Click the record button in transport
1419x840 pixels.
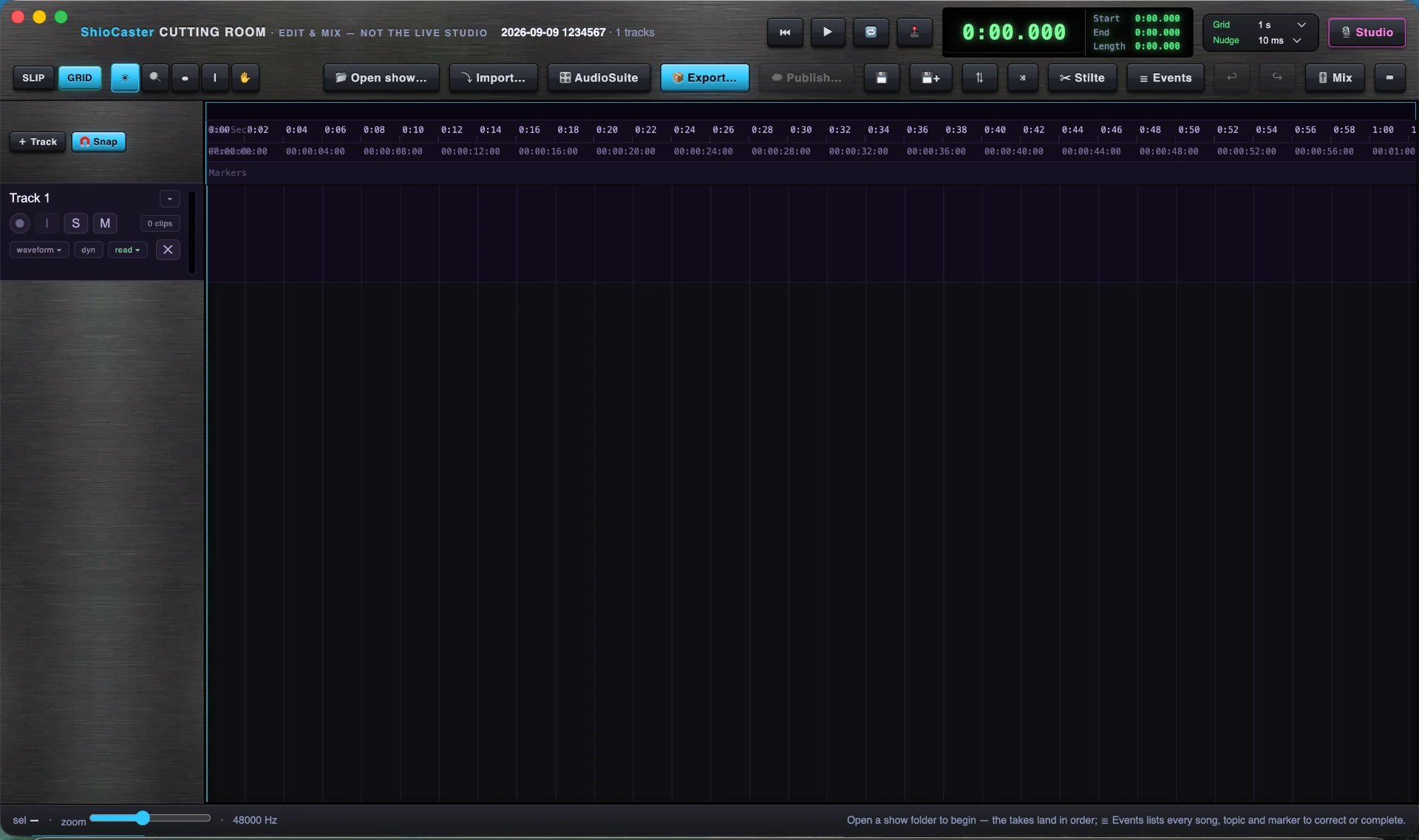[x=914, y=33]
